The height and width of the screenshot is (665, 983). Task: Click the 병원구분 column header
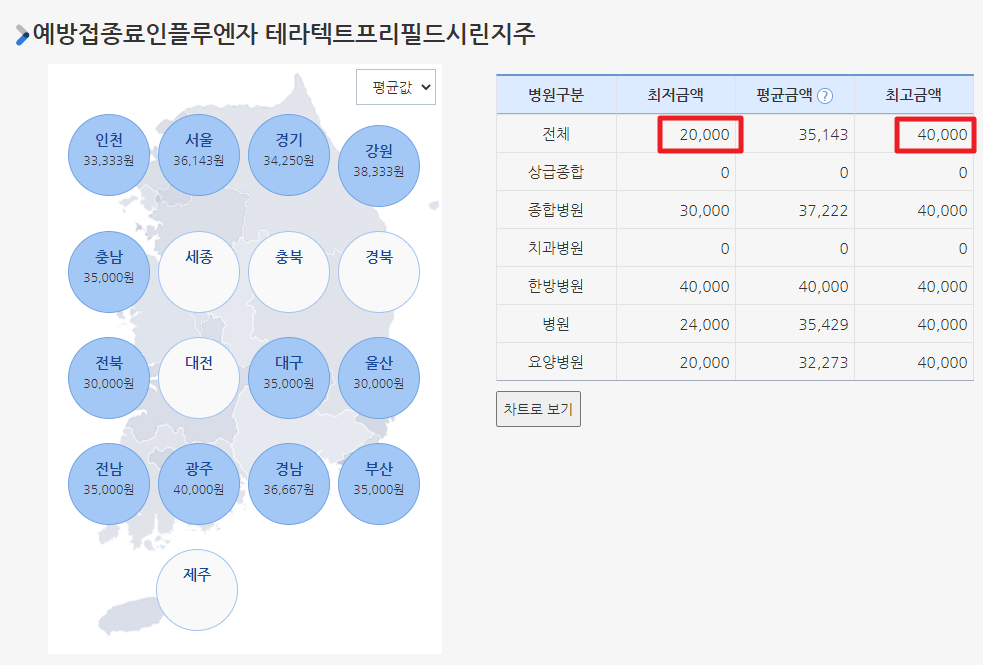pos(556,95)
